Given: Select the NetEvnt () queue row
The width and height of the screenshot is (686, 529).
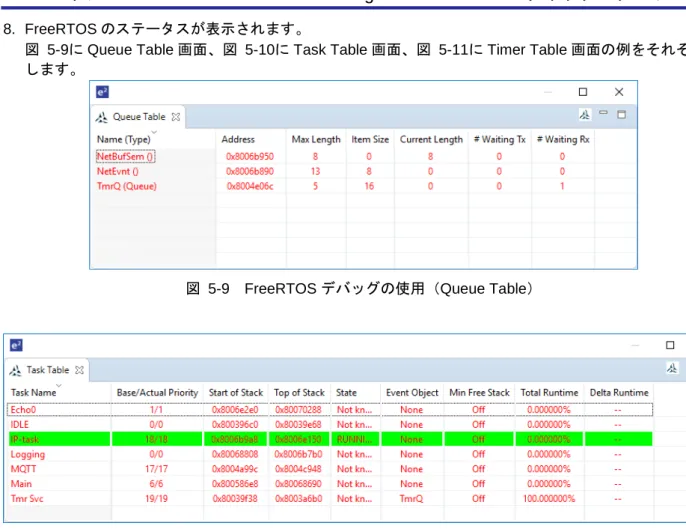Looking at the screenshot, I should point(344,172).
